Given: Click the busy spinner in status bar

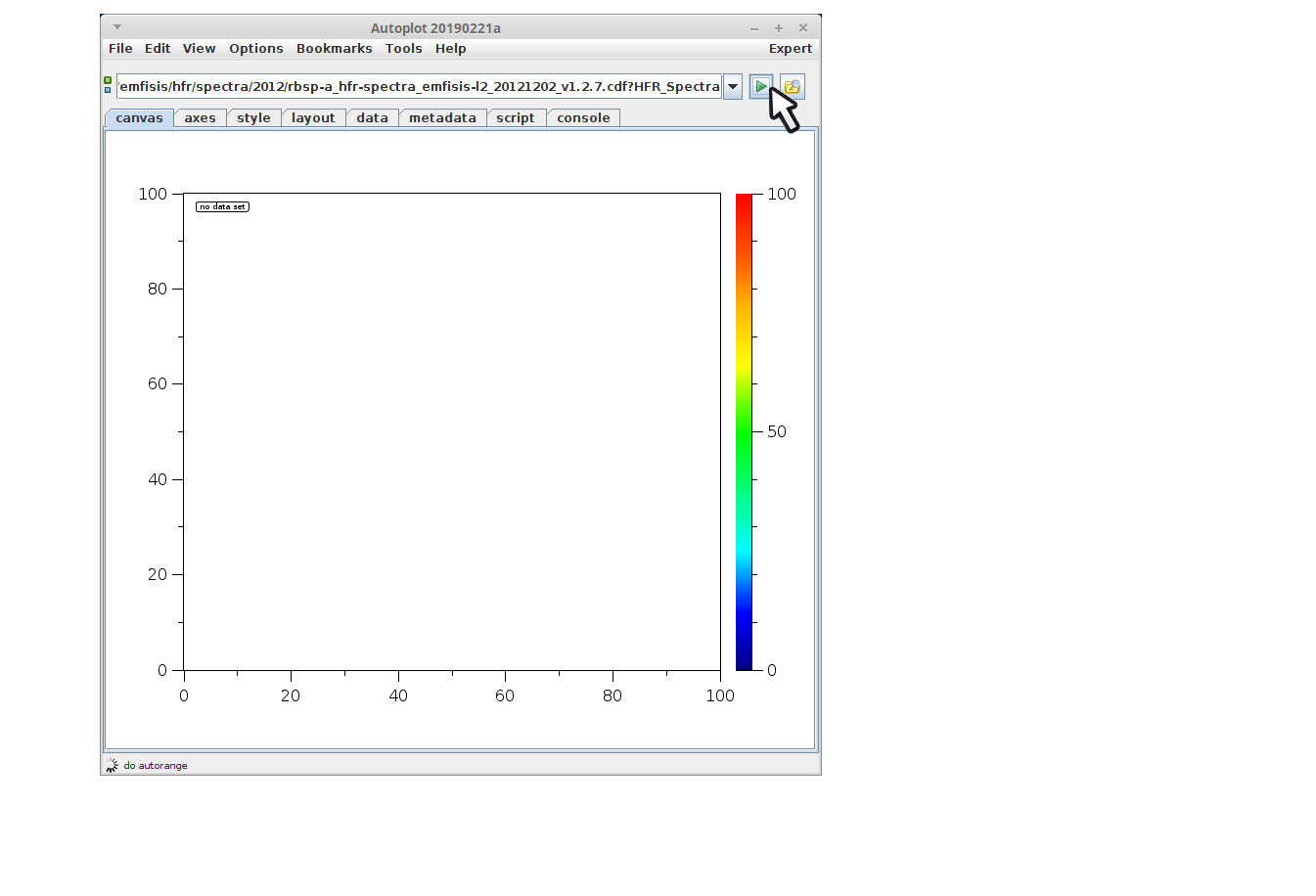Looking at the screenshot, I should (x=112, y=765).
